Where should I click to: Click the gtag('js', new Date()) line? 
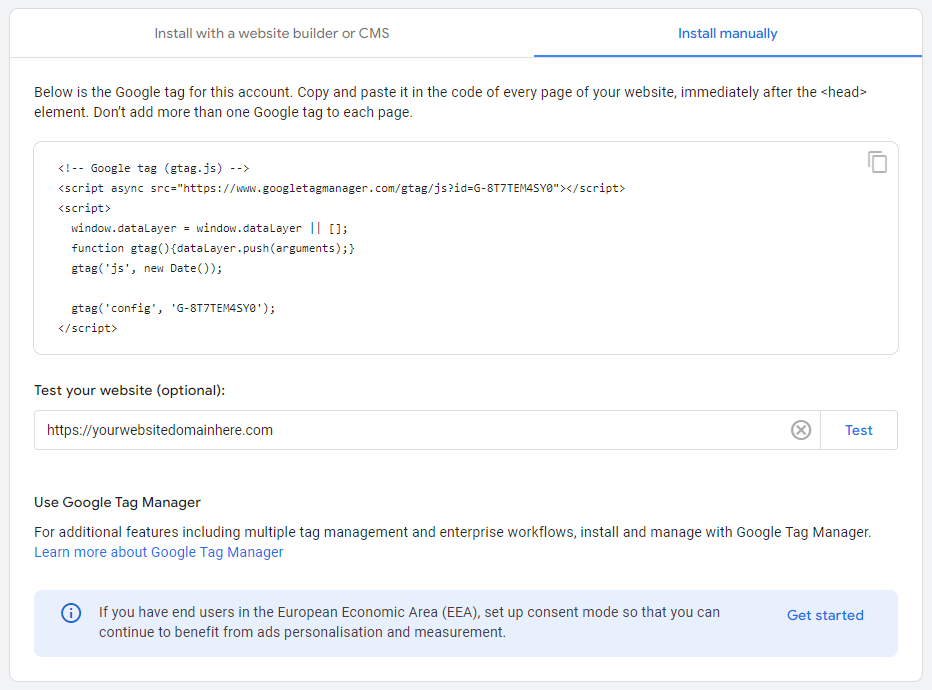(146, 268)
